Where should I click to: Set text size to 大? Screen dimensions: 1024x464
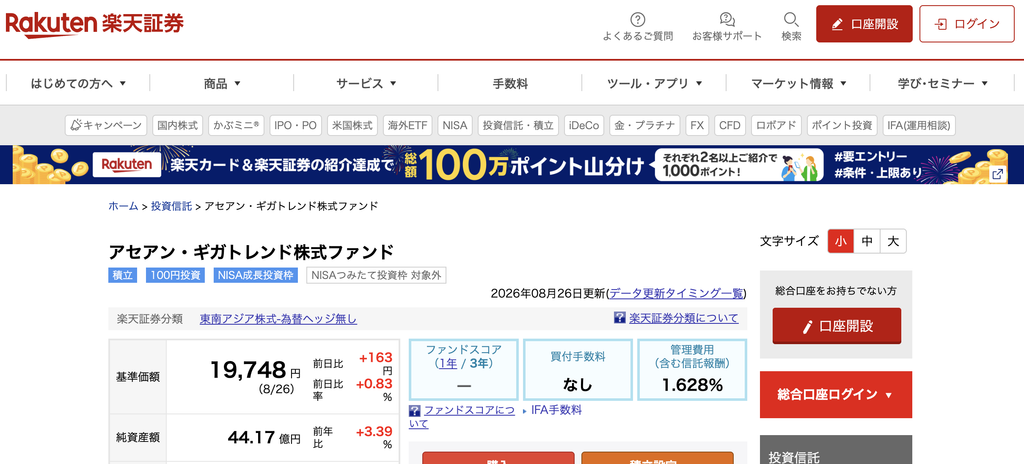(893, 241)
